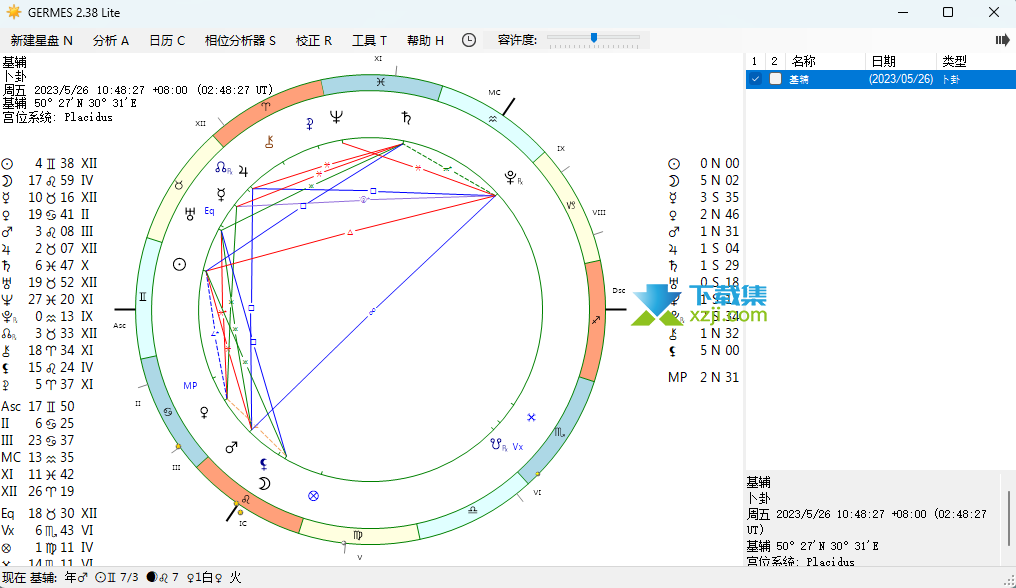The image size is (1016, 588).
Task: Click the blue MP label inside the wheel
Action: pyautogui.click(x=190, y=386)
